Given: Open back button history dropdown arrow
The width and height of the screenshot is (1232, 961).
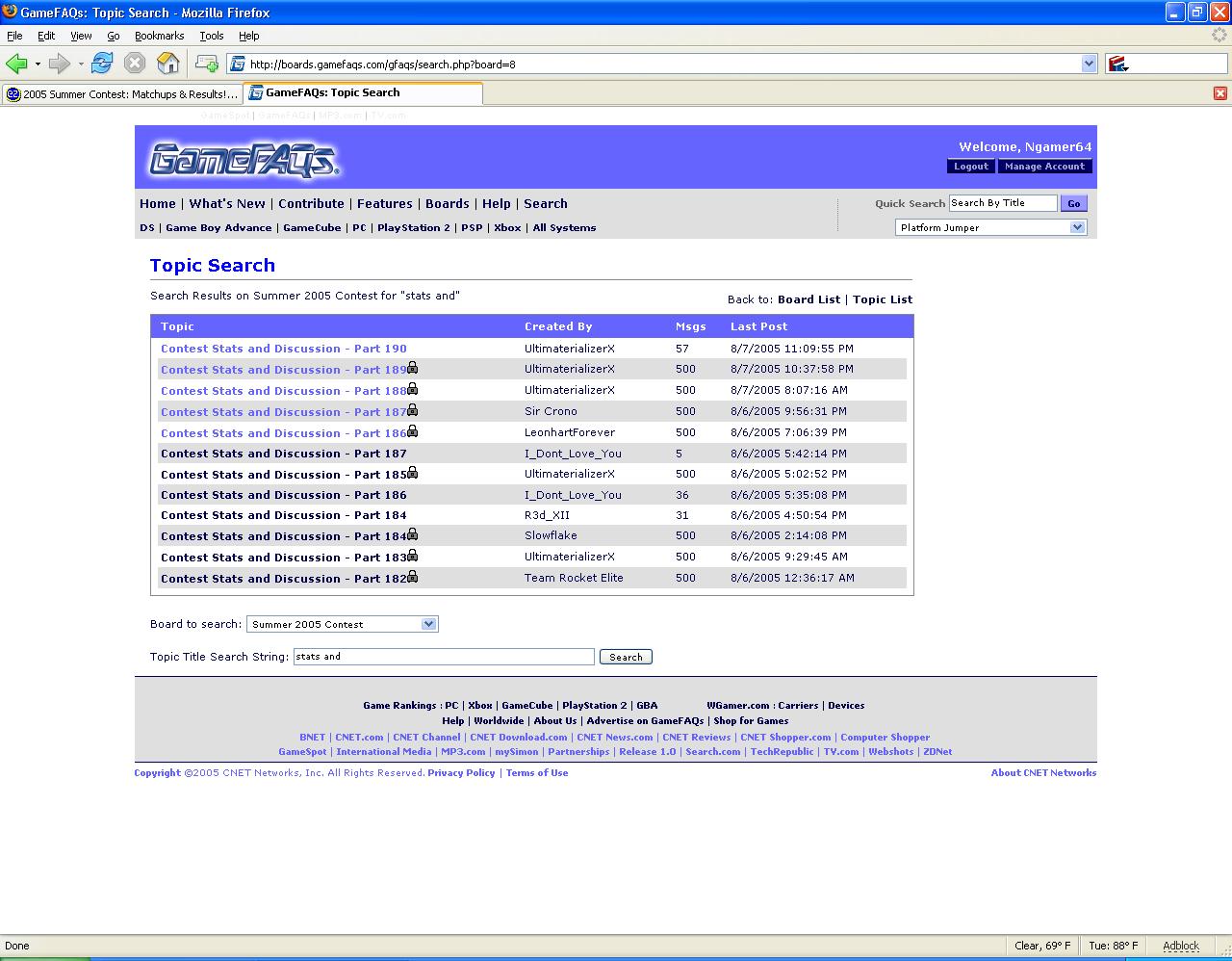Looking at the screenshot, I should click(x=38, y=65).
